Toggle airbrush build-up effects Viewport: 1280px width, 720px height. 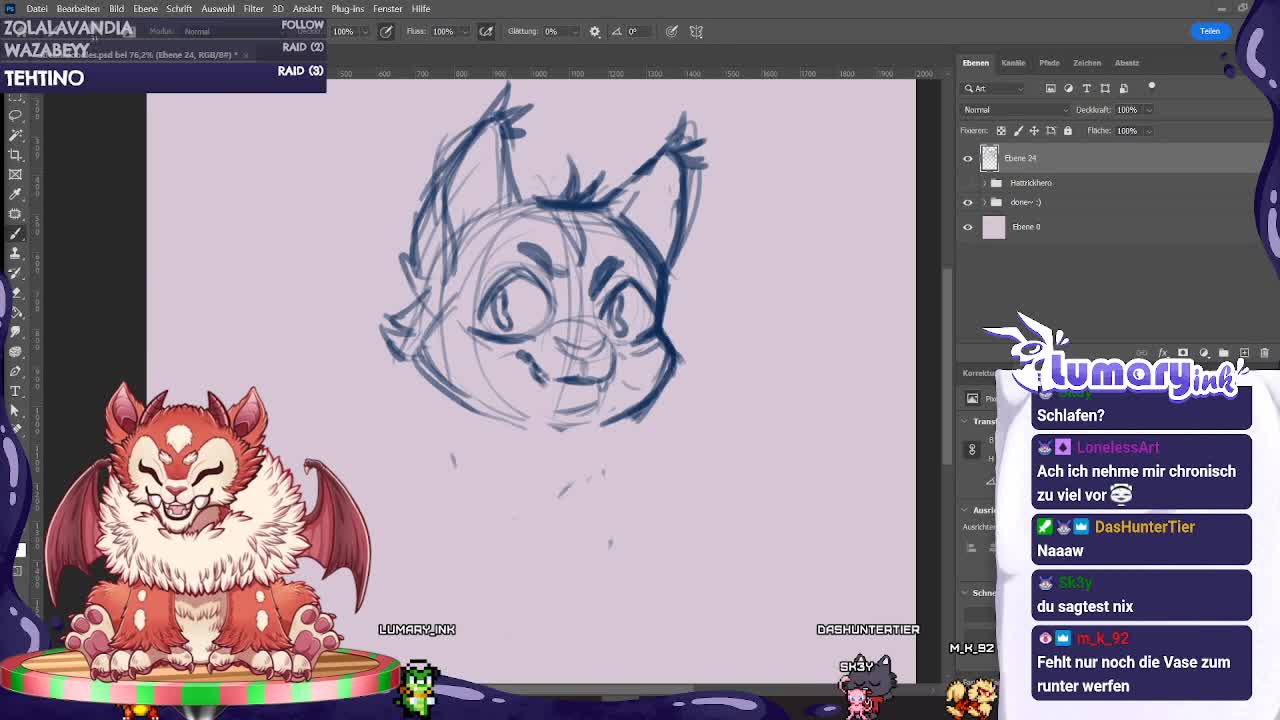click(x=486, y=31)
